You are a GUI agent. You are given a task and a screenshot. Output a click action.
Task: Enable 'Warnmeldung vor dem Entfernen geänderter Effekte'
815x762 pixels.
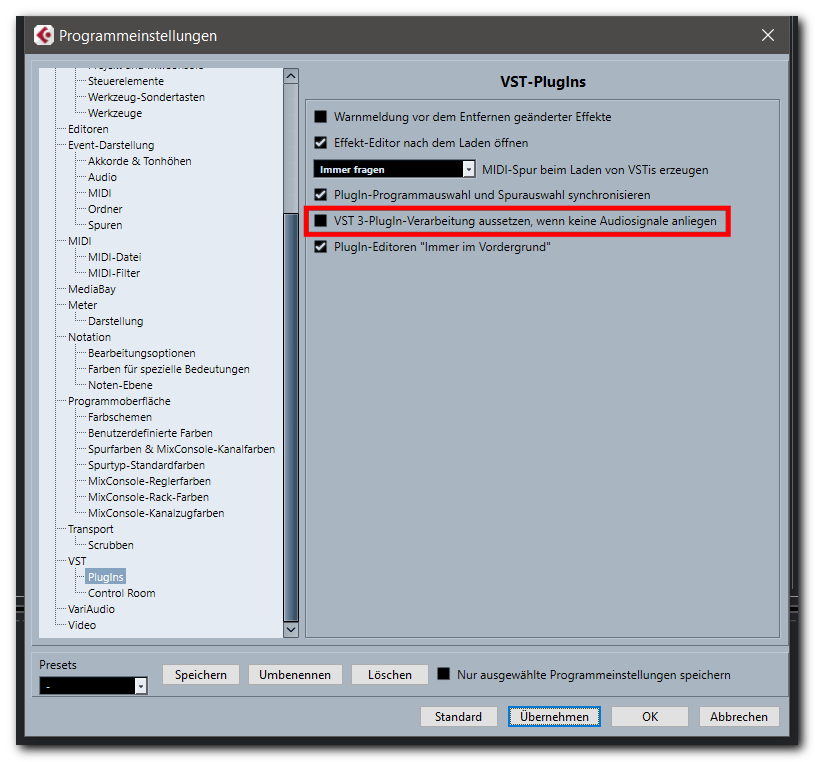[320, 115]
